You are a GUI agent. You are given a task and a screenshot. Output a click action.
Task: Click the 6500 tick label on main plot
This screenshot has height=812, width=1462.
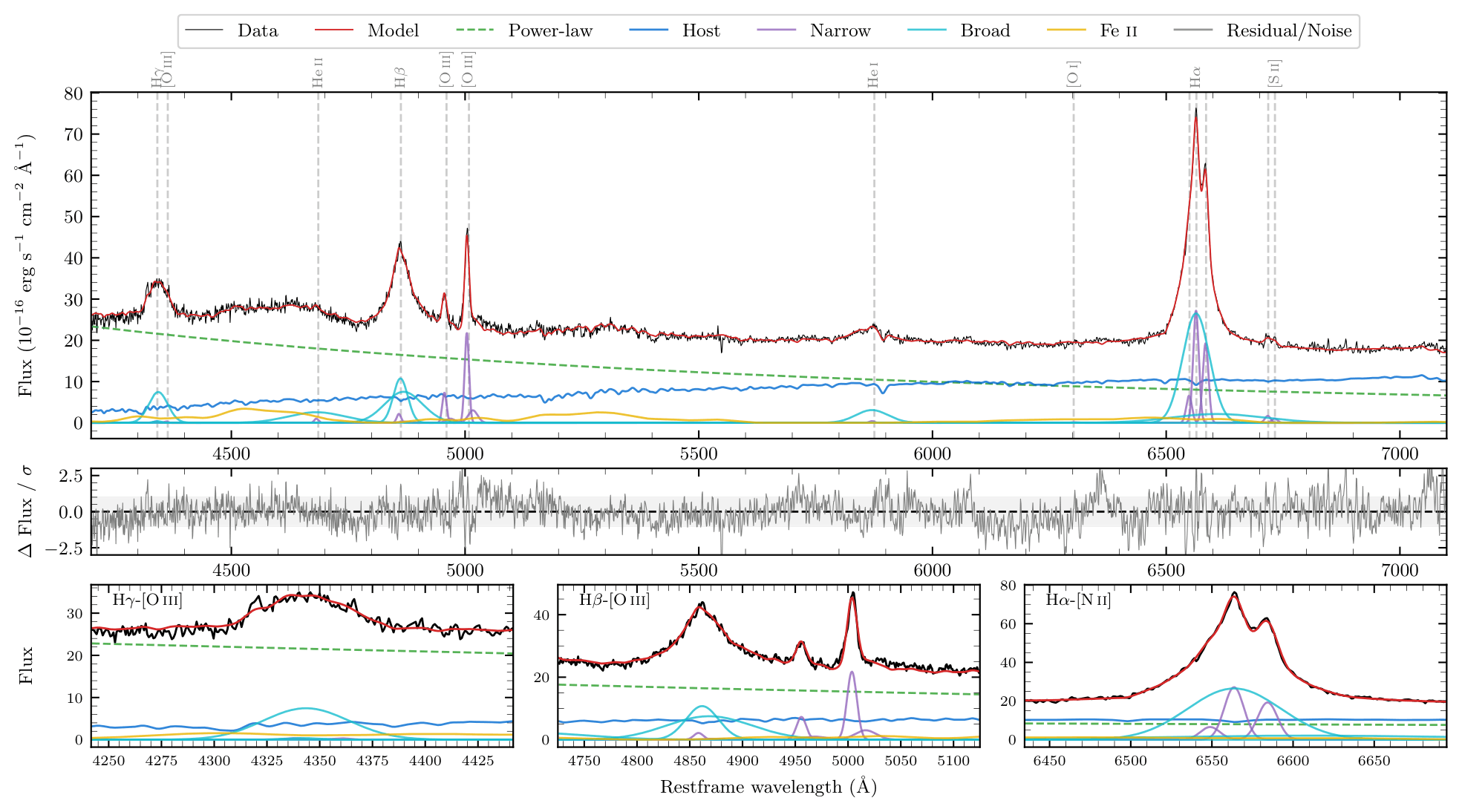click(1166, 454)
